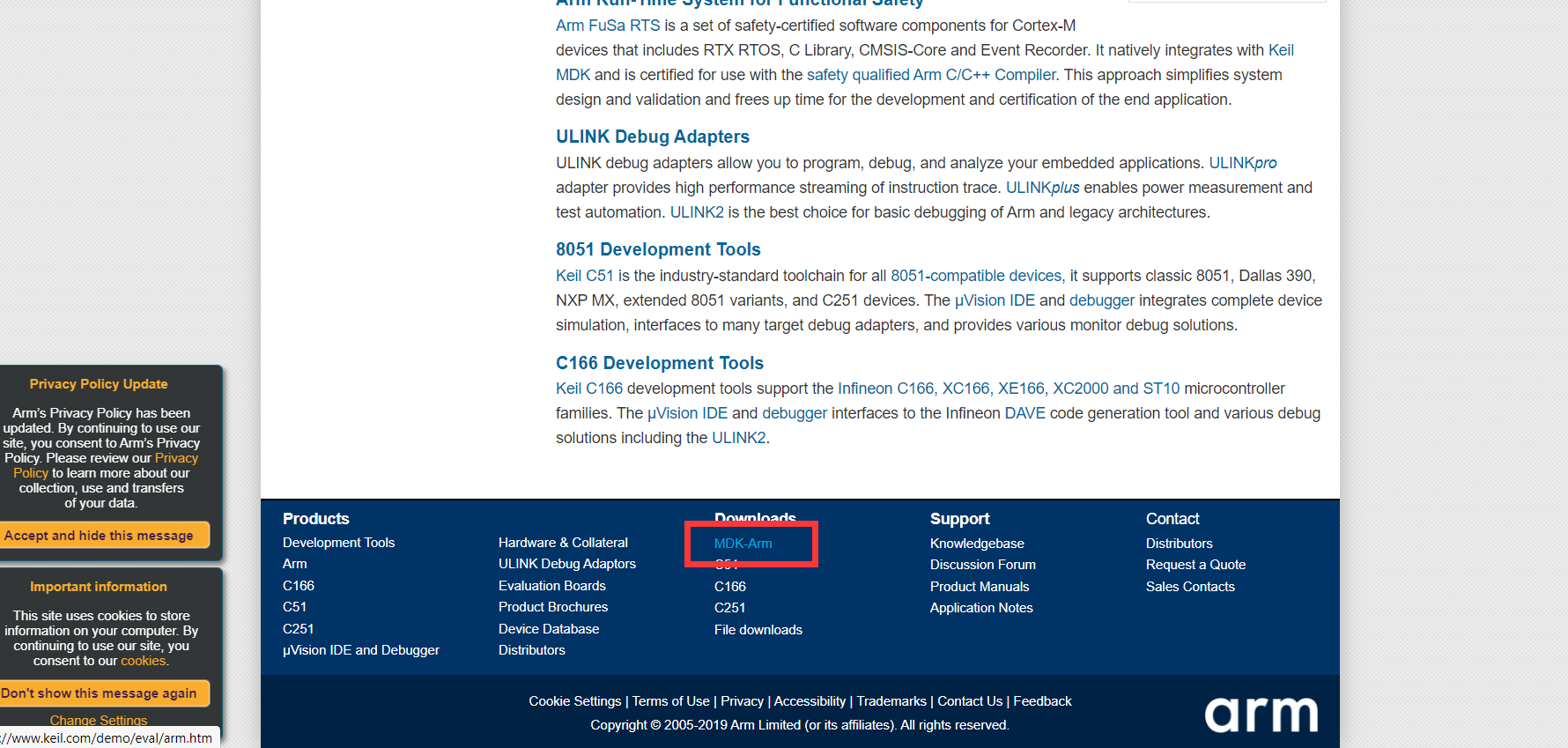The image size is (1568, 748).
Task: Open Development Tools in the Products footer
Action: (338, 543)
